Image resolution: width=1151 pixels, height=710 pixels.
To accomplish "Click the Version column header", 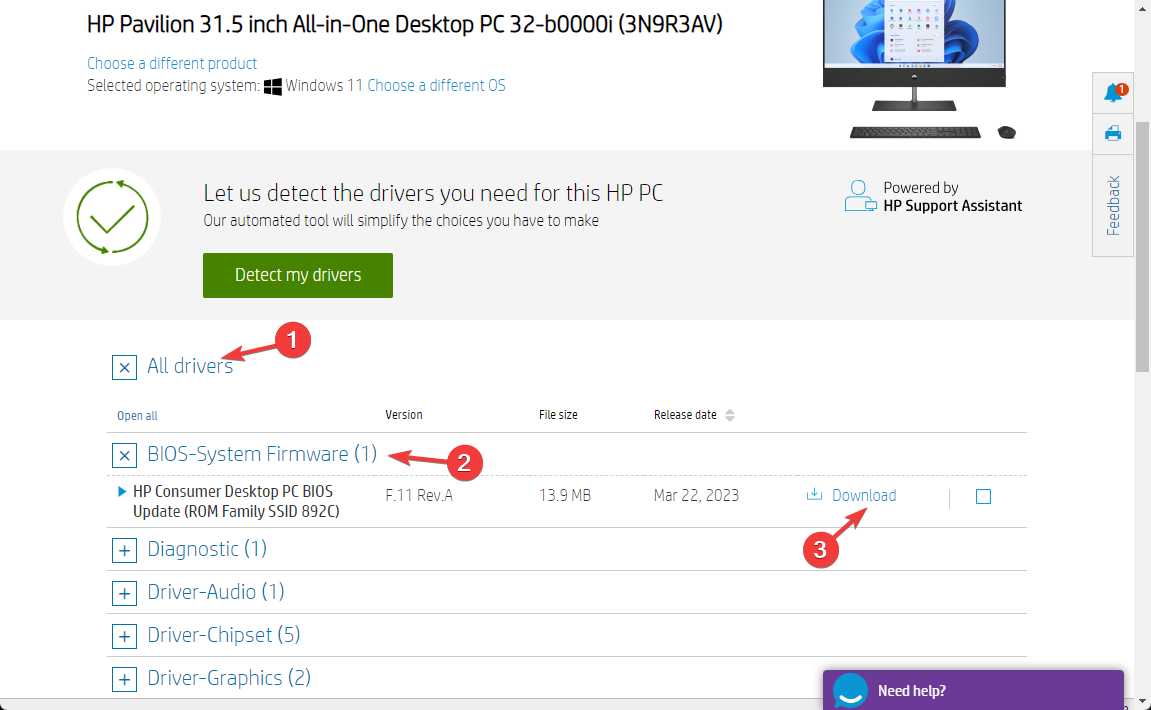I will tap(404, 415).
